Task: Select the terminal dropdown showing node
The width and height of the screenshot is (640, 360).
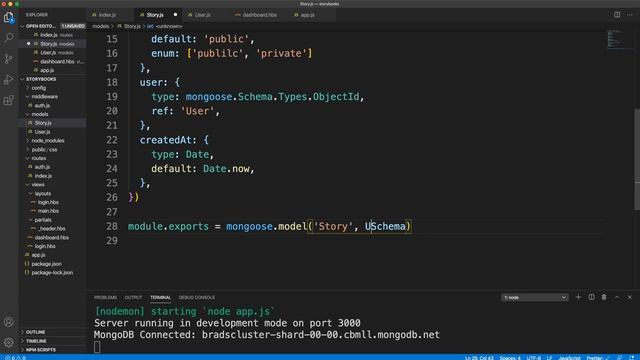Action: coord(534,298)
